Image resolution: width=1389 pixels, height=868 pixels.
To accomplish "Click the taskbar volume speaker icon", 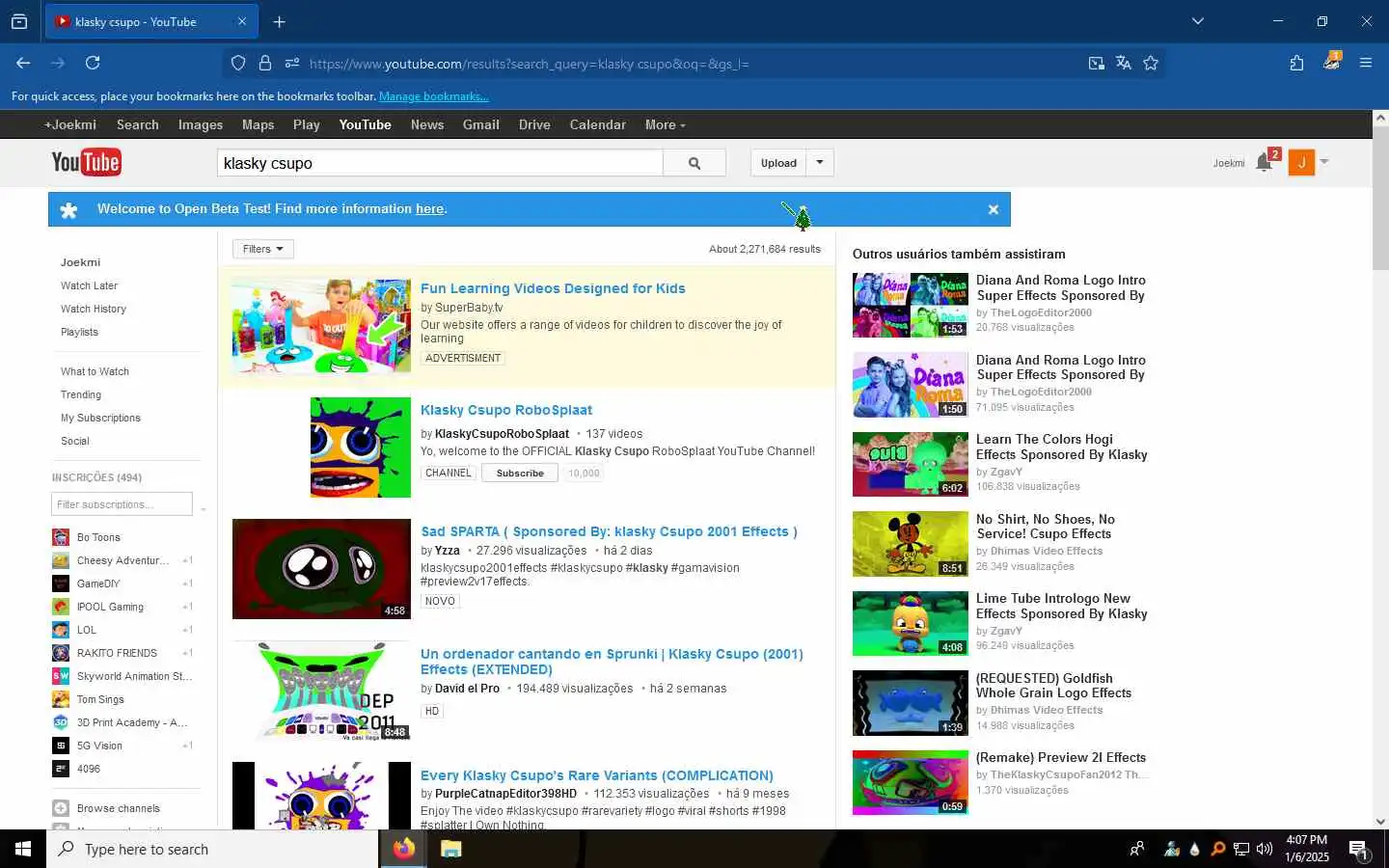I will click(1266, 849).
